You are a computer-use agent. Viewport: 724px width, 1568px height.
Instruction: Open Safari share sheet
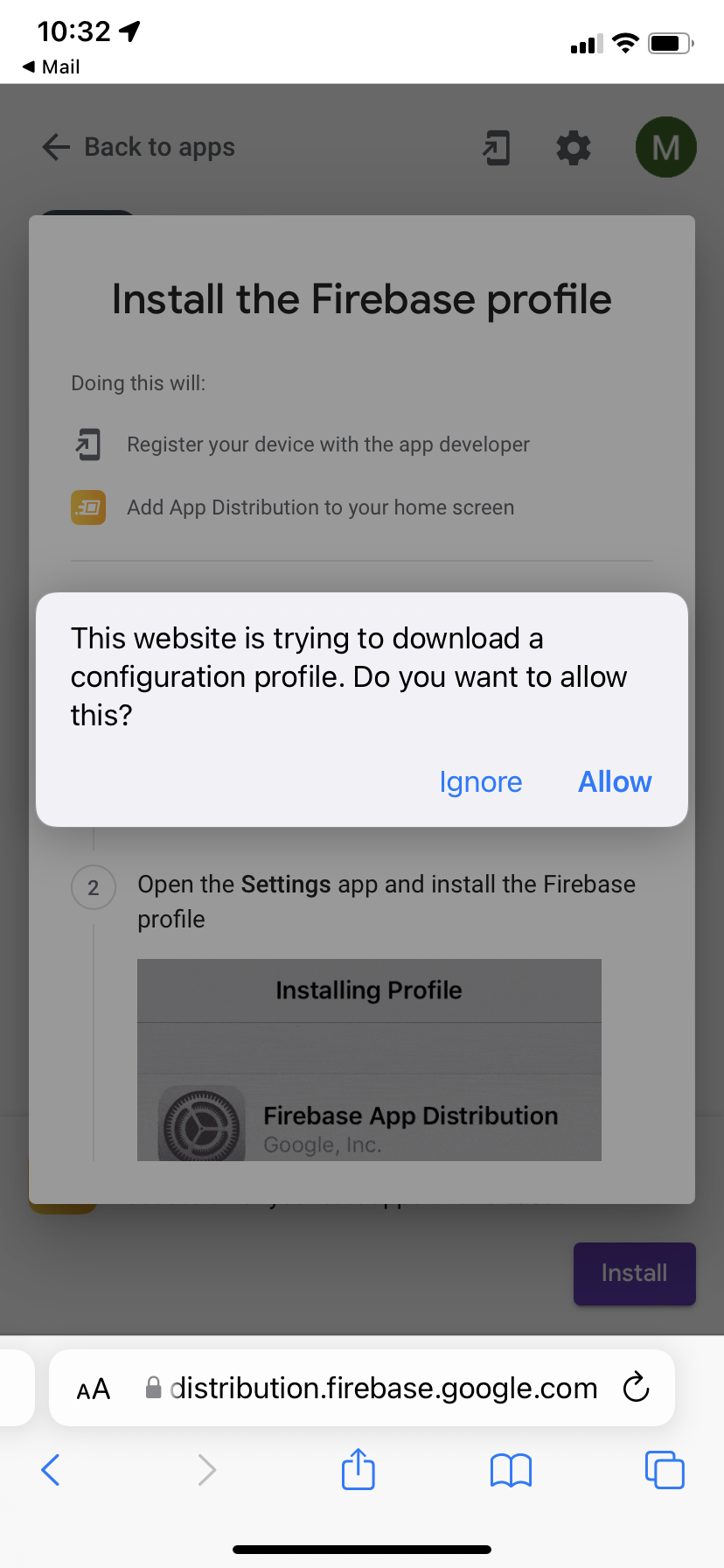coord(358,1469)
